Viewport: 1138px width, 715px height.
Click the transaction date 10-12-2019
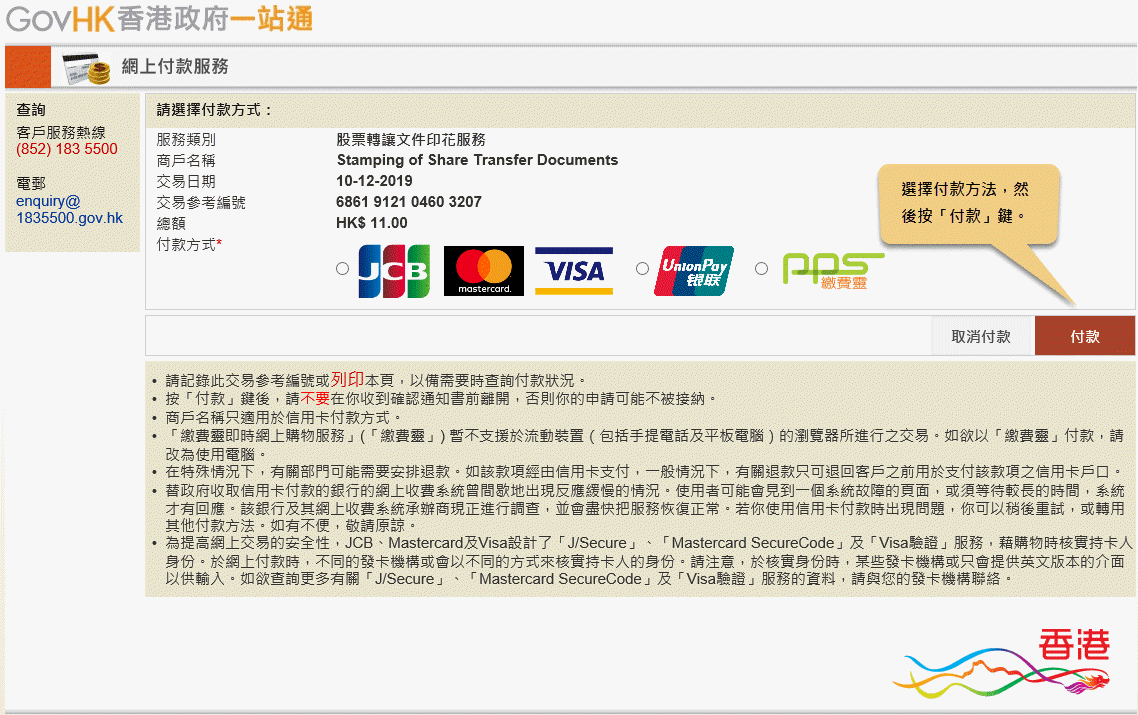point(374,181)
